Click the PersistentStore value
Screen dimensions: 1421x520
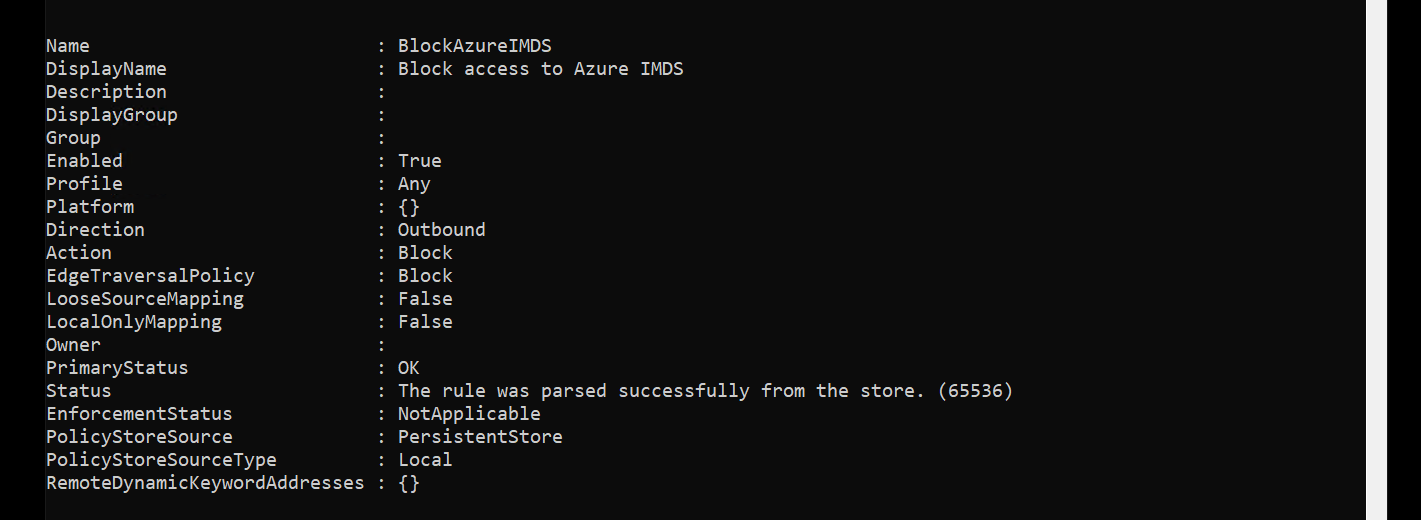click(x=480, y=437)
